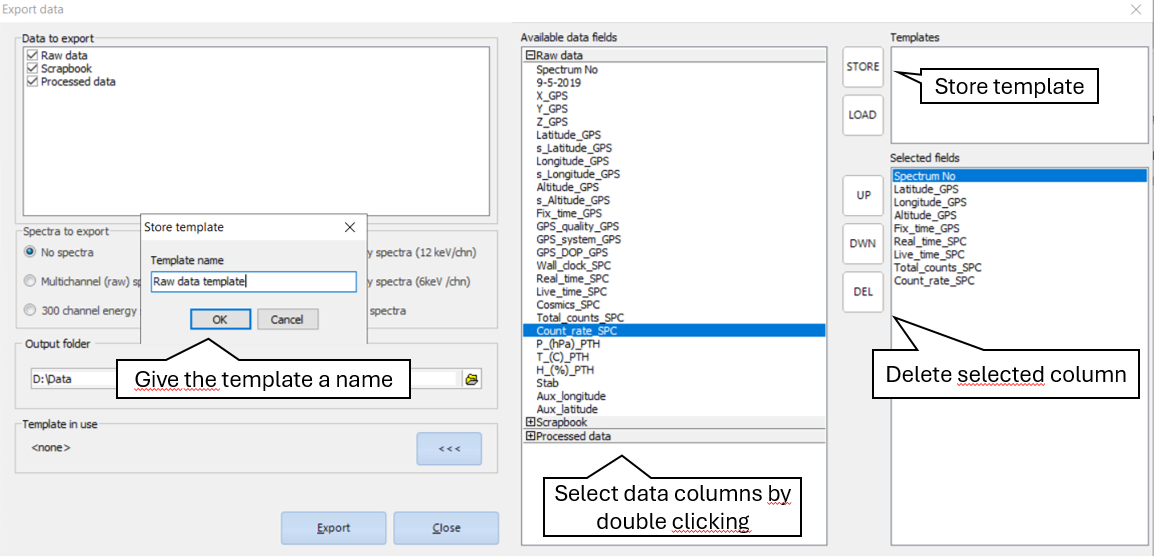Click Cancel in Store template dialog

pyautogui.click(x=287, y=319)
